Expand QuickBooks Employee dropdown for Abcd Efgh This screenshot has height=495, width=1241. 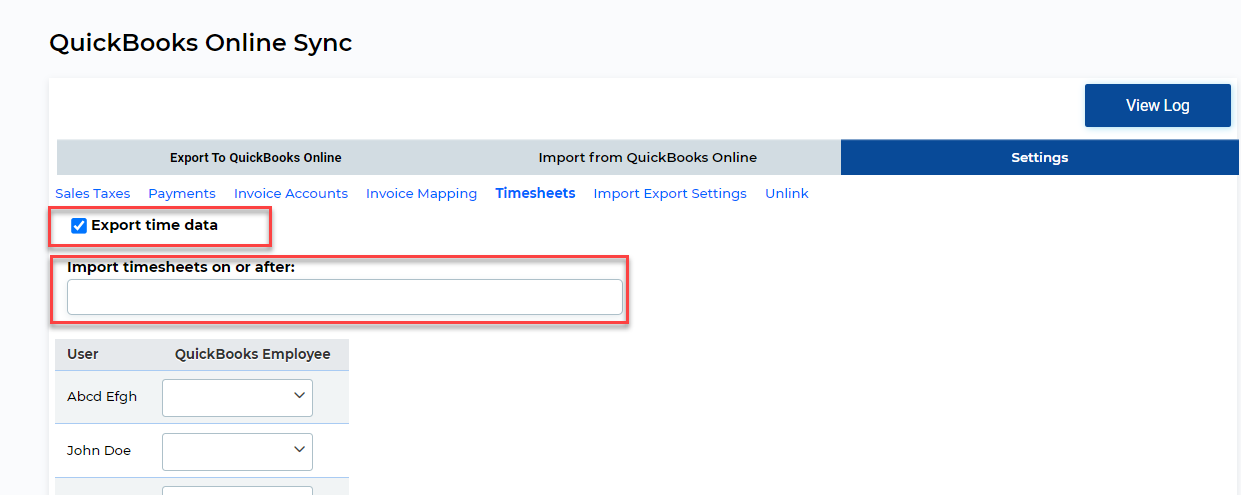tap(237, 397)
